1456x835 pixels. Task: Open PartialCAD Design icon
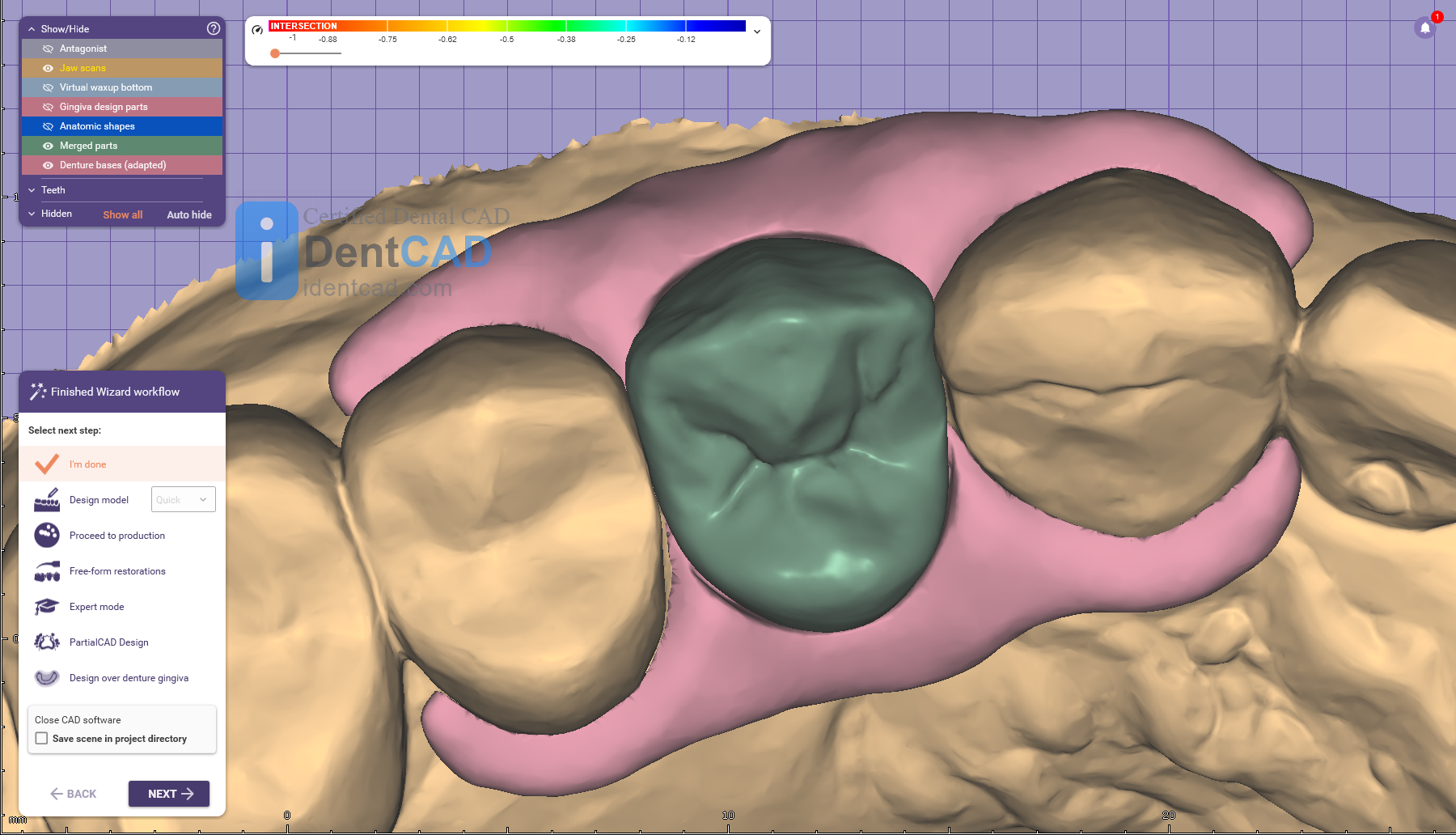[x=47, y=642]
